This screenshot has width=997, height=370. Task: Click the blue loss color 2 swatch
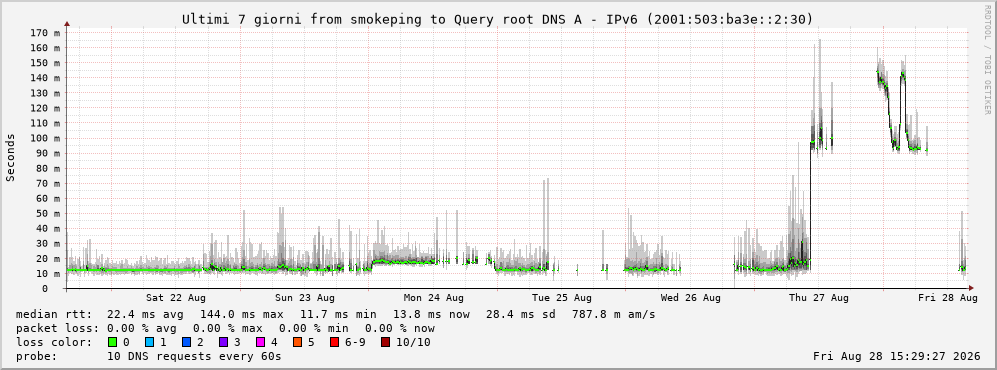[x=186, y=343]
